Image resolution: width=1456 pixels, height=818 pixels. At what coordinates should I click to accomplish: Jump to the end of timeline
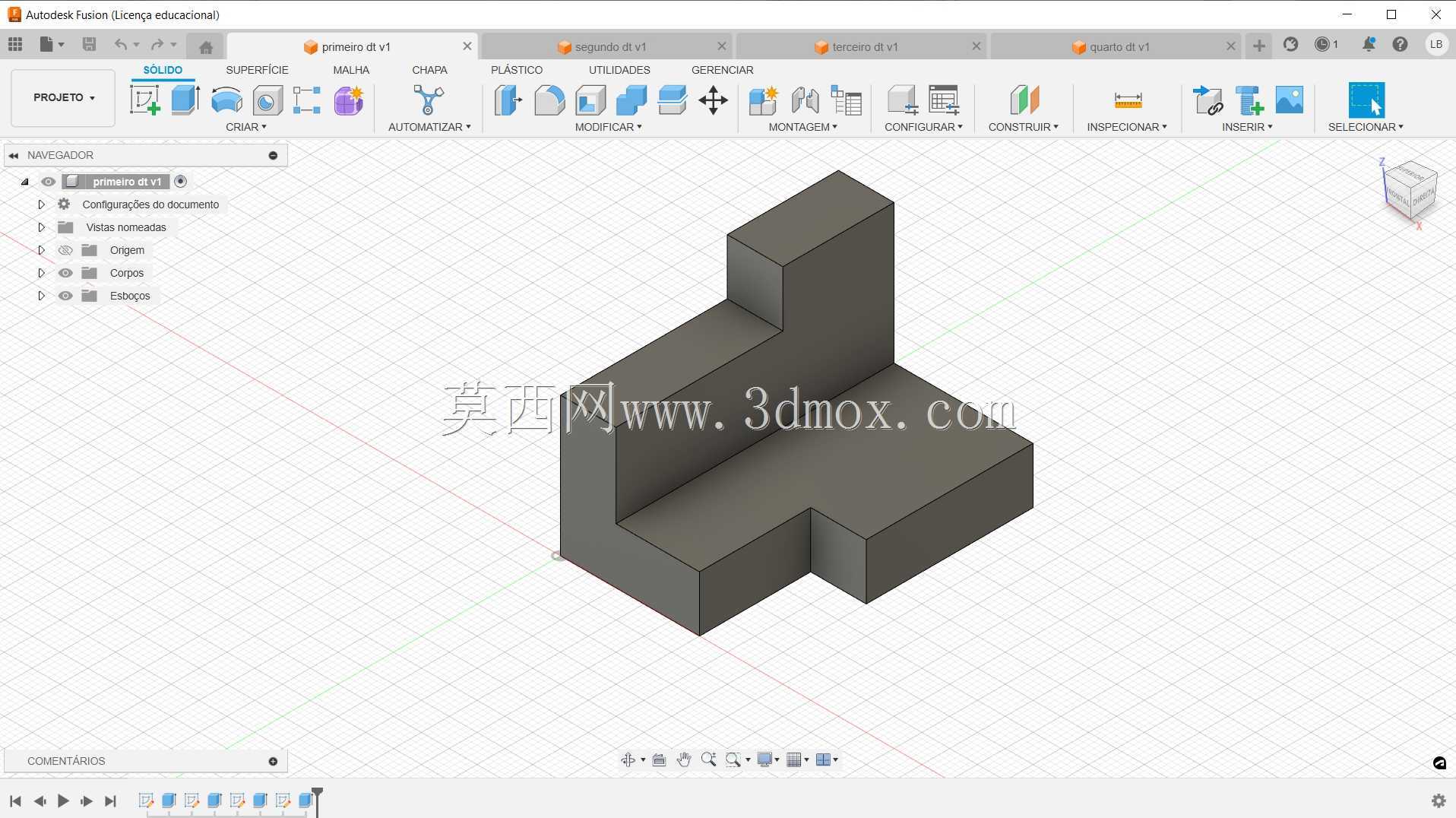[111, 801]
